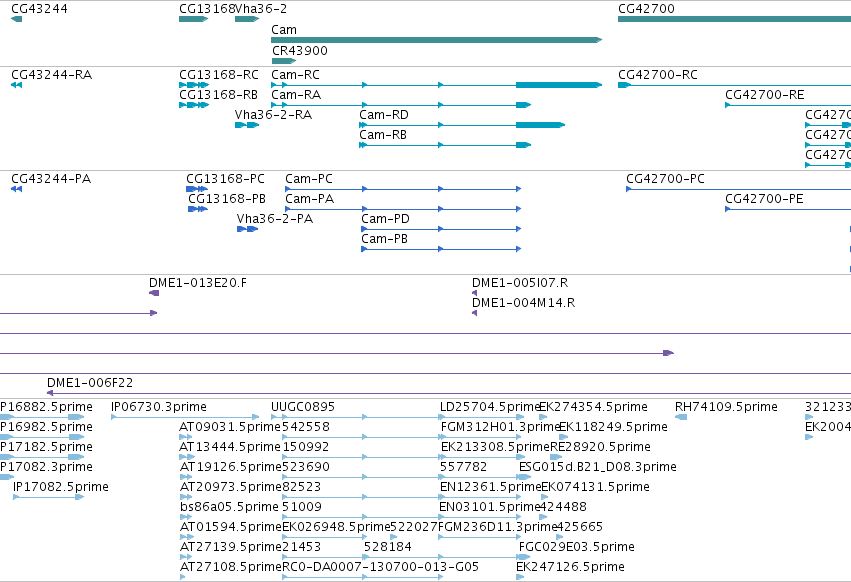Image resolution: width=851 pixels, height=582 pixels.
Task: Select the EK074131.5prime EST label
Action: tap(595, 487)
